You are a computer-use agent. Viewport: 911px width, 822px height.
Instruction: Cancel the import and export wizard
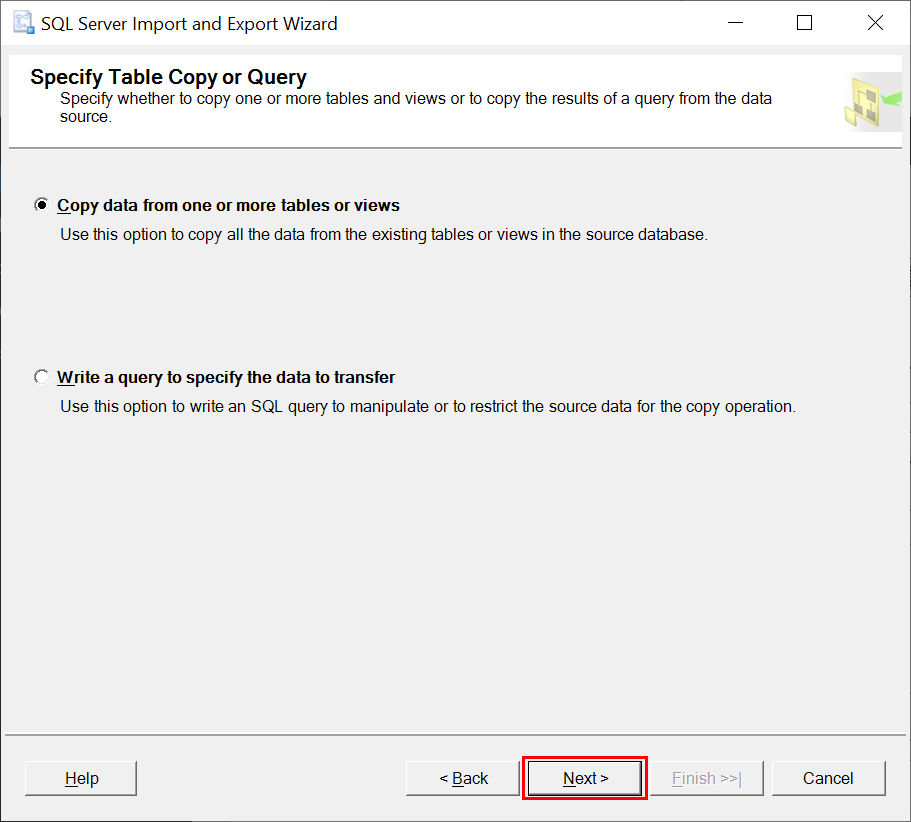tap(828, 778)
